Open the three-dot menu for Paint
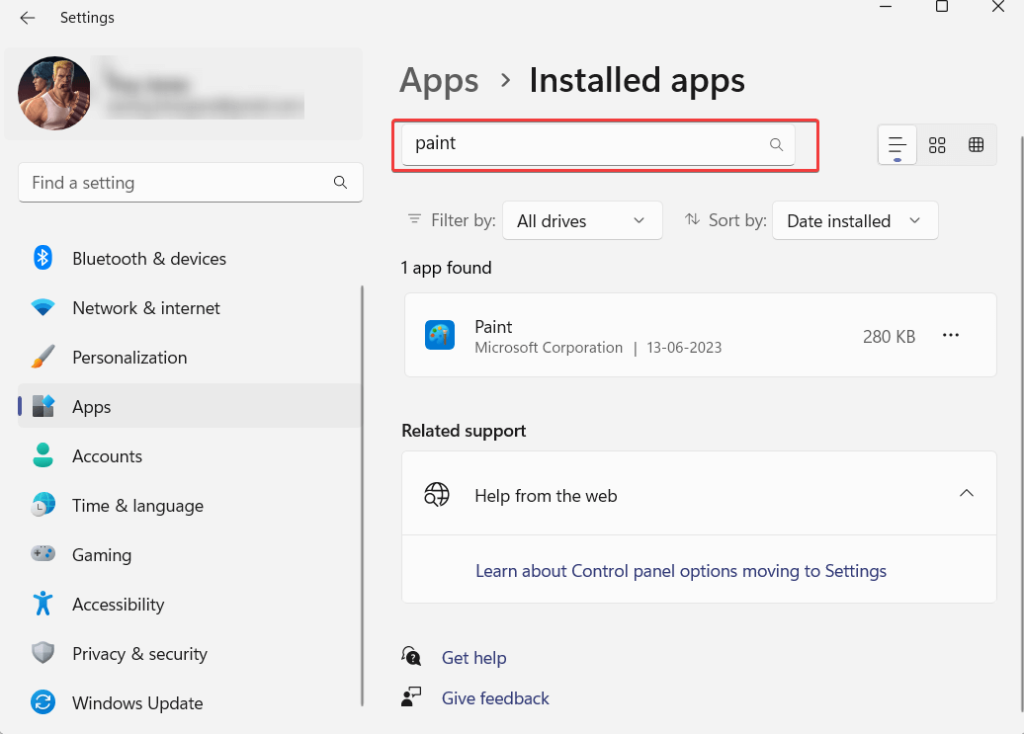Viewport: 1024px width, 734px height. (x=951, y=335)
